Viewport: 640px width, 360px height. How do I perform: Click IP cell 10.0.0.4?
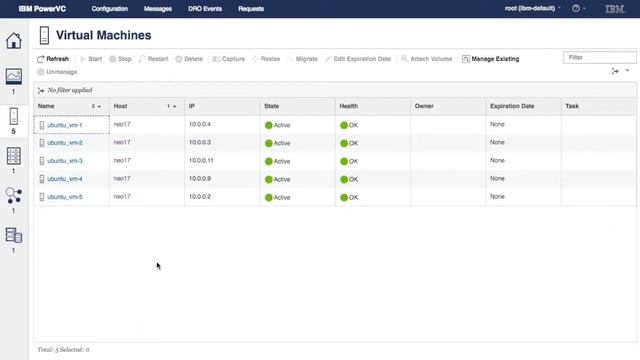[x=200, y=124]
